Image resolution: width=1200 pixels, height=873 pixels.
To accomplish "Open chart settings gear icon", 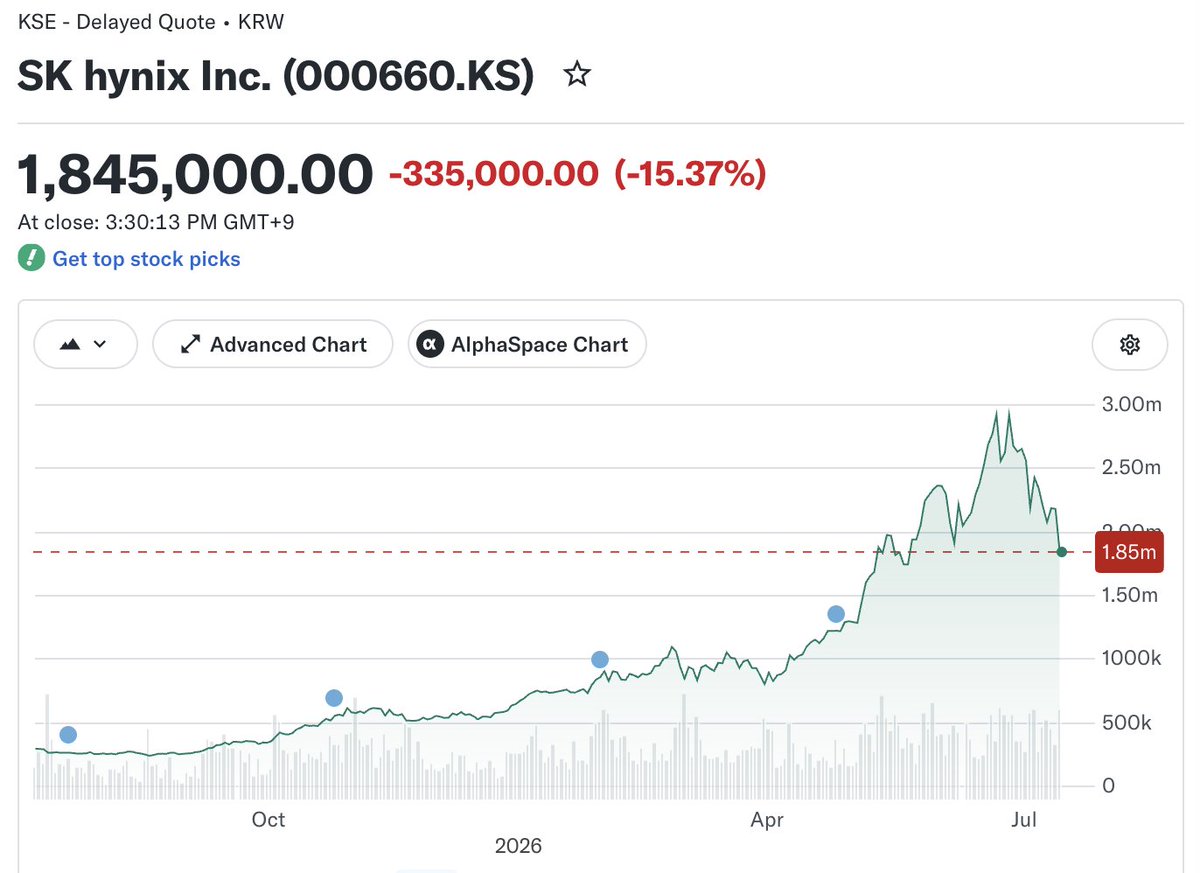I will click(x=1130, y=345).
